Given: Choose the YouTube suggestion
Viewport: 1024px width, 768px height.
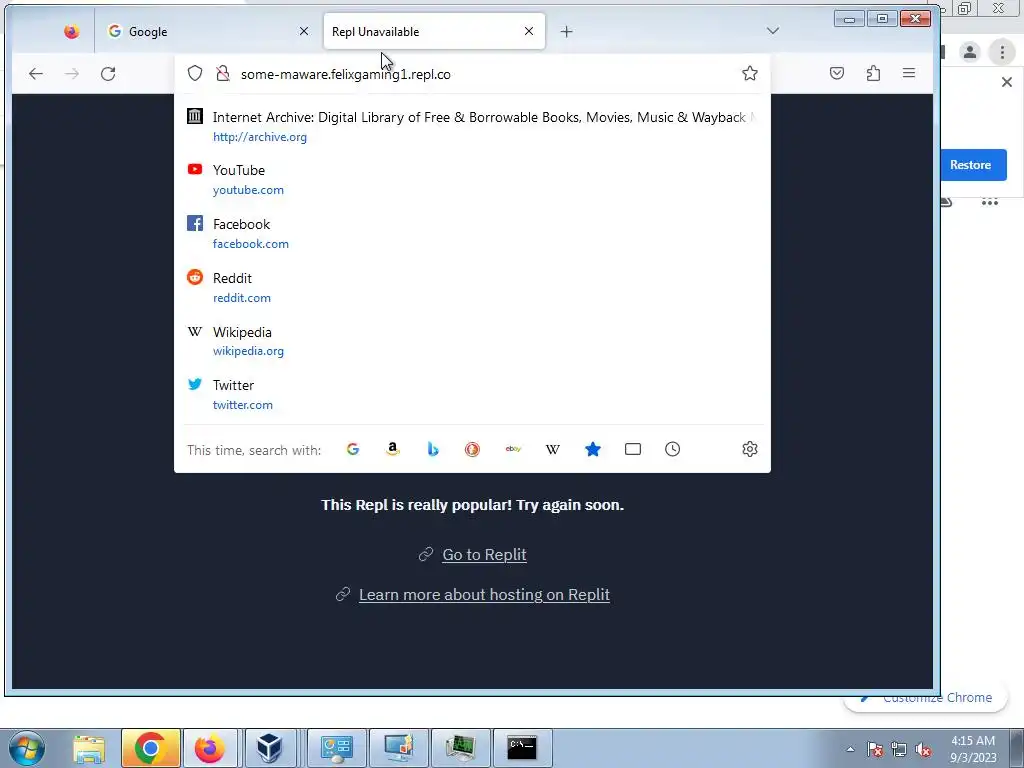Looking at the screenshot, I should point(472,180).
